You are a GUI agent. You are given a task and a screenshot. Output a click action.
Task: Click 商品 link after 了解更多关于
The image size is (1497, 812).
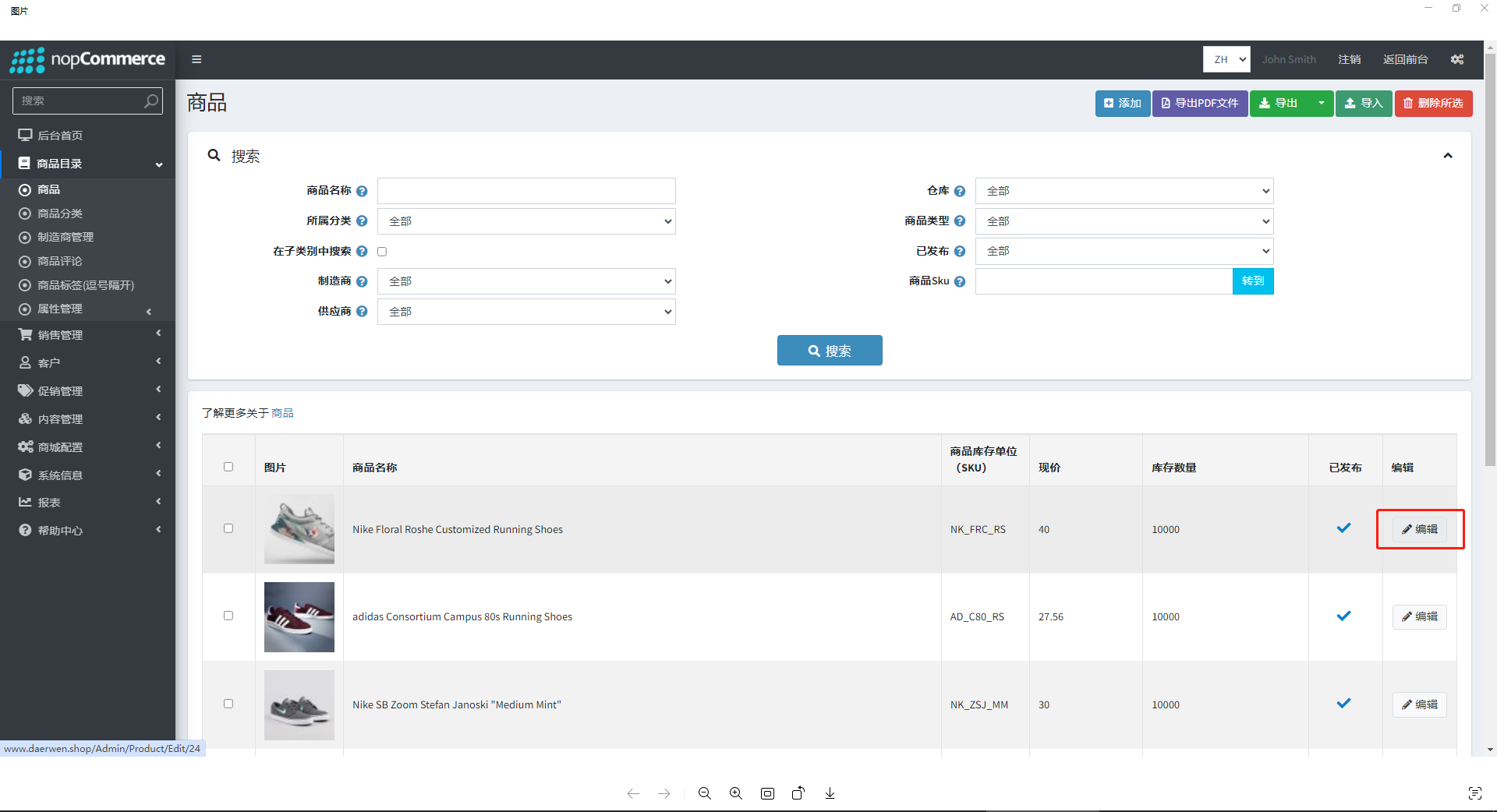(282, 413)
